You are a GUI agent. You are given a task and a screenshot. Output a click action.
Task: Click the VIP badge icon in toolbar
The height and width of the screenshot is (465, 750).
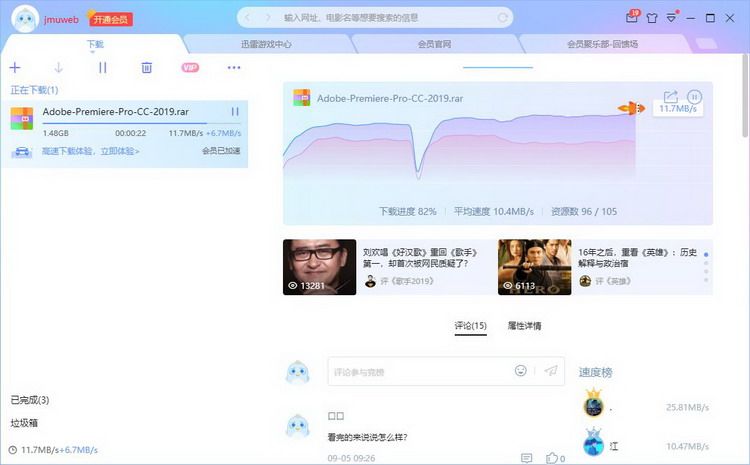[190, 67]
